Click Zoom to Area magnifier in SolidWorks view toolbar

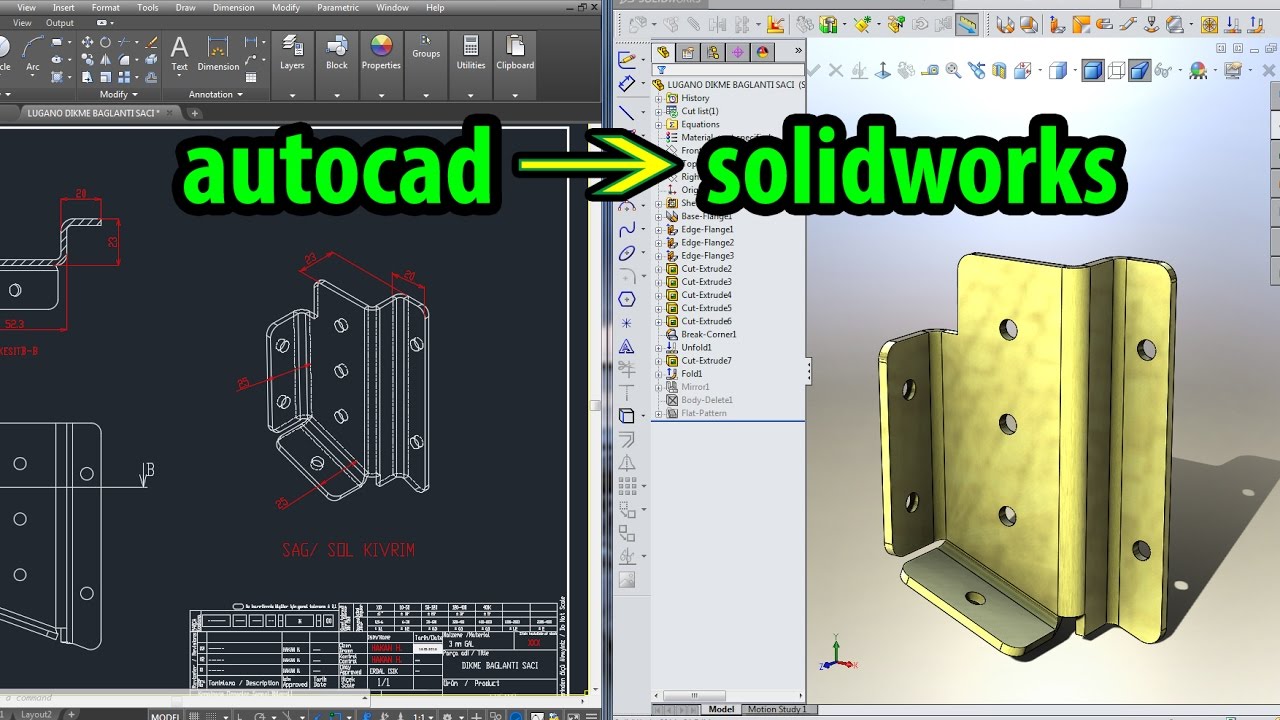click(x=953, y=70)
